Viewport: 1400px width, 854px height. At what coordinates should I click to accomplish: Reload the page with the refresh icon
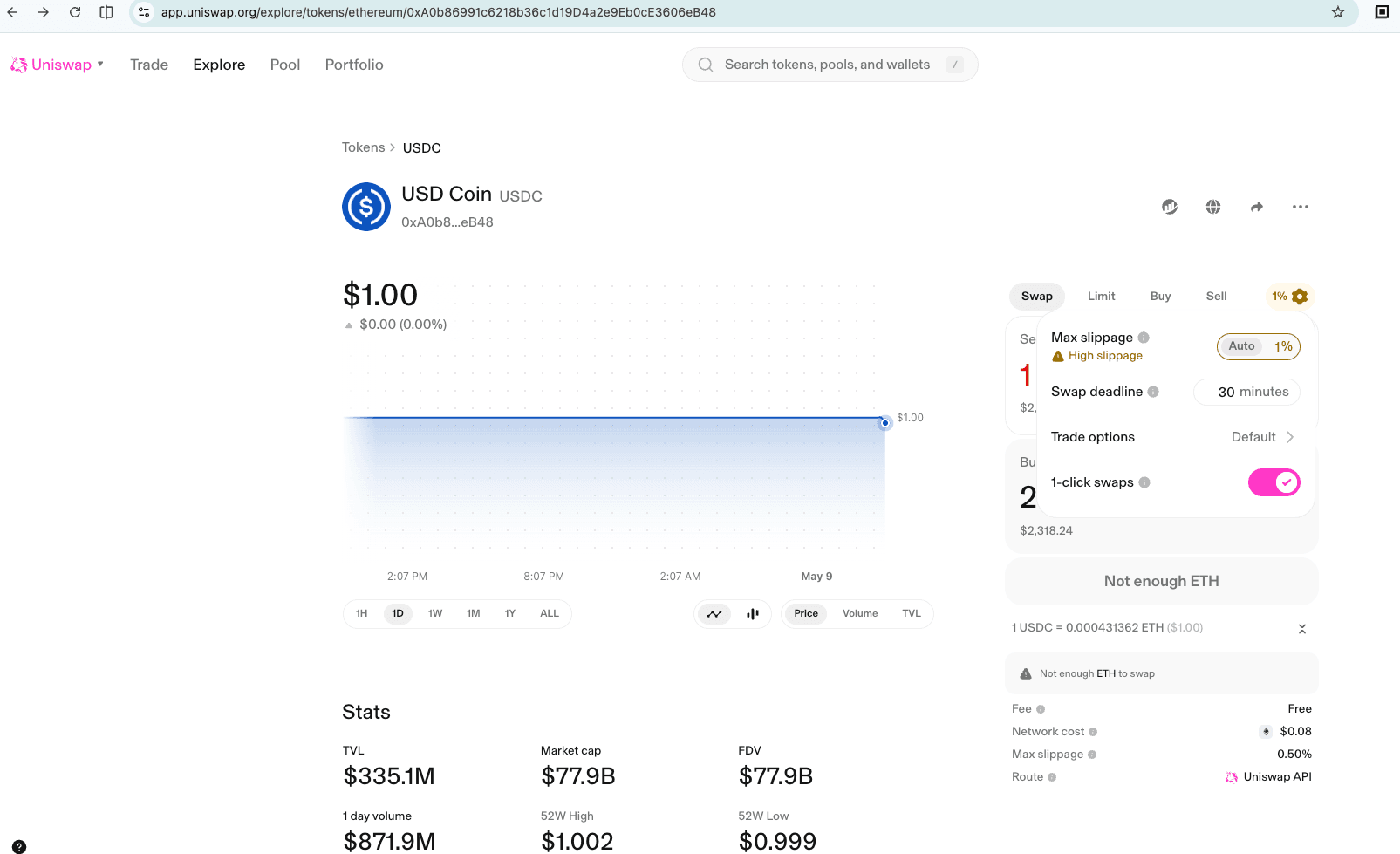[x=75, y=12]
